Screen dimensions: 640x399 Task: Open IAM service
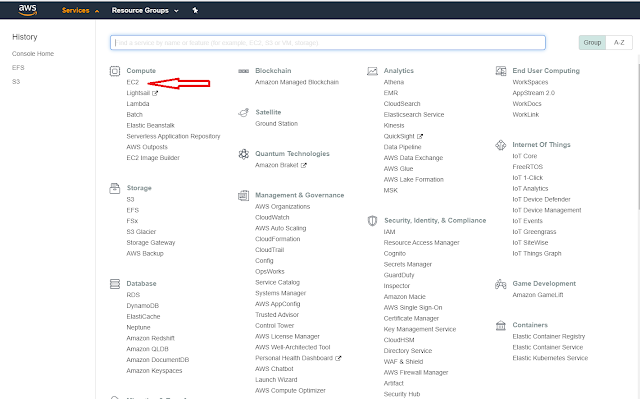tap(389, 232)
